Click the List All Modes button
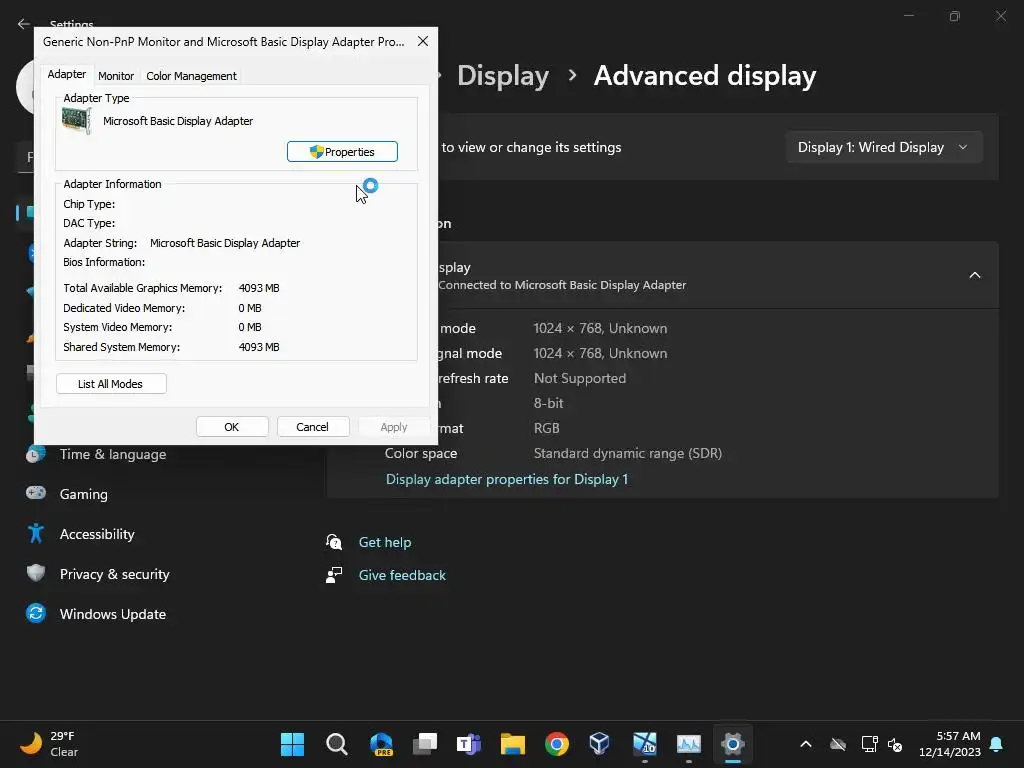 pos(111,384)
